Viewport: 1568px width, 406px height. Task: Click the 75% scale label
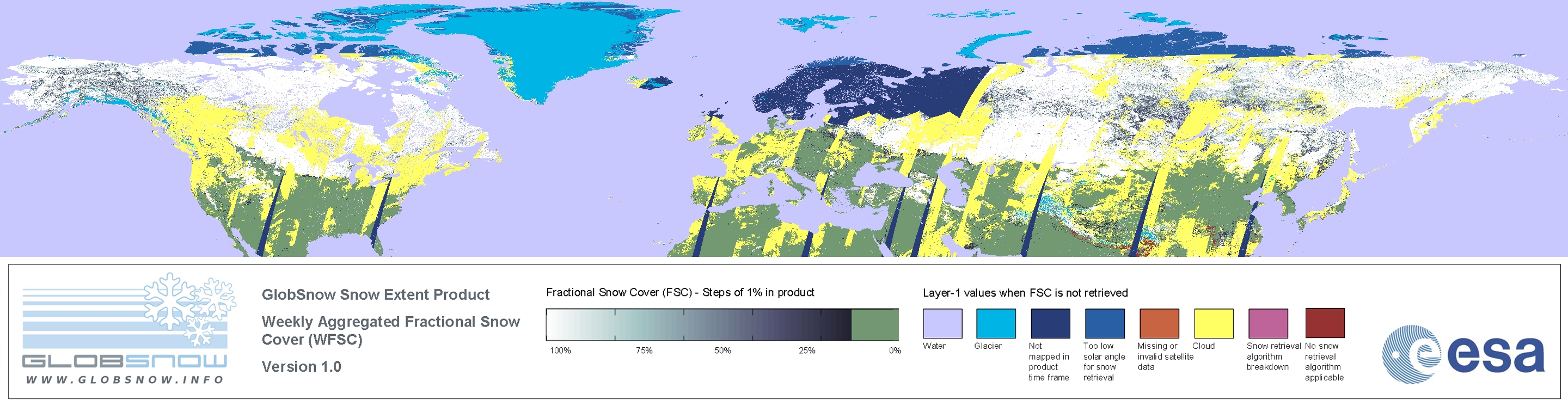coord(644,350)
